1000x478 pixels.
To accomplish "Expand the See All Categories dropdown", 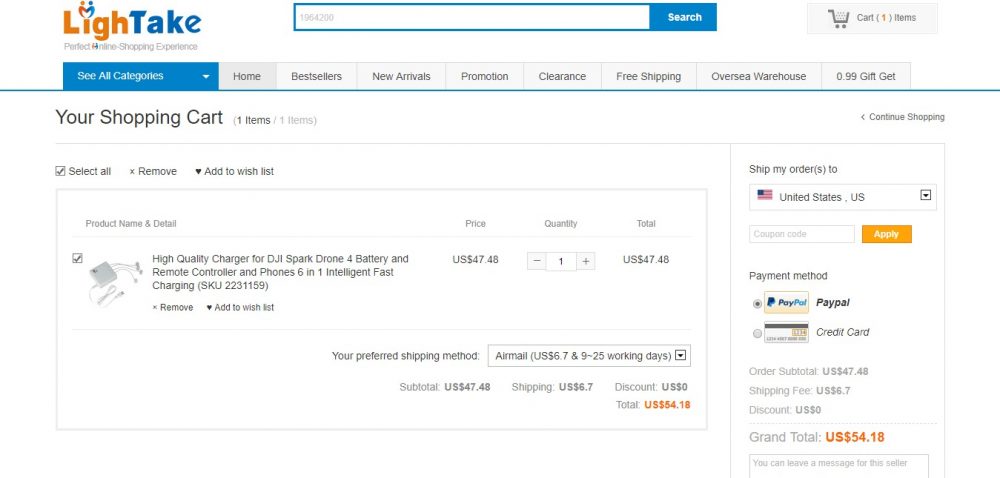I will (x=140, y=76).
